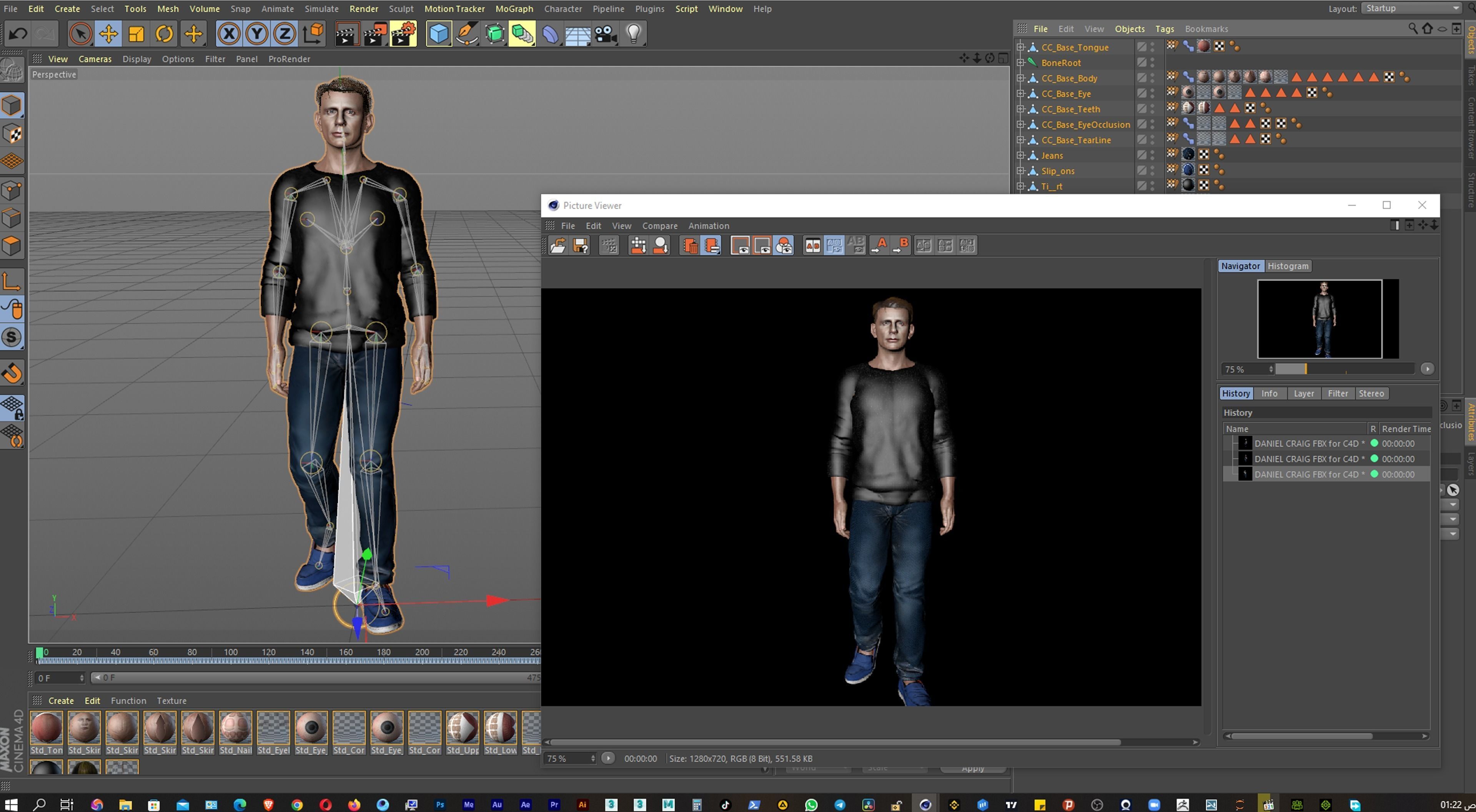Viewport: 1476px width, 812px height.
Task: Lock the Y axis in the toolbar
Action: click(x=257, y=33)
